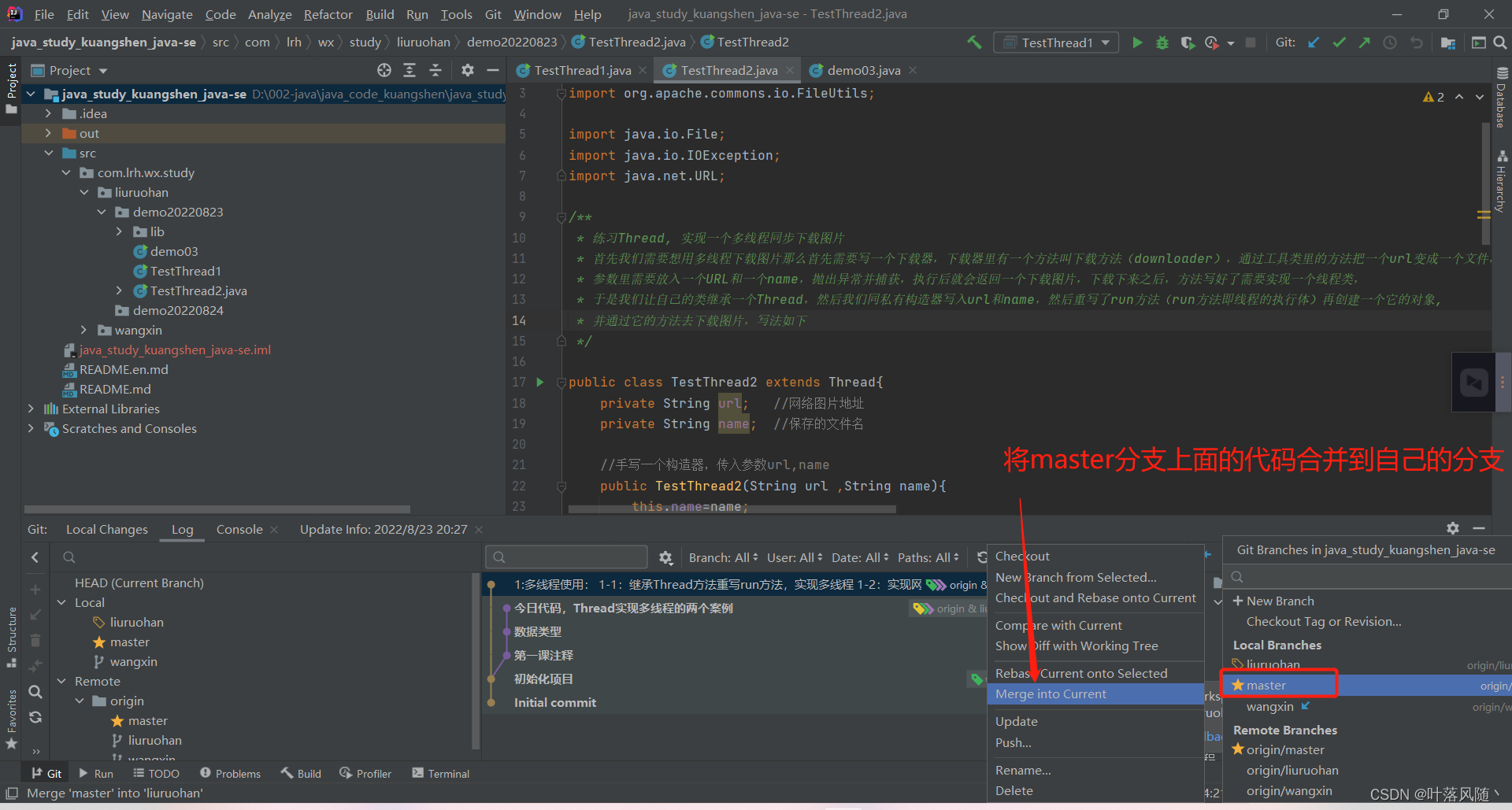This screenshot has width=1512, height=810.
Task: Open Git show history clock icon
Action: click(x=1390, y=43)
